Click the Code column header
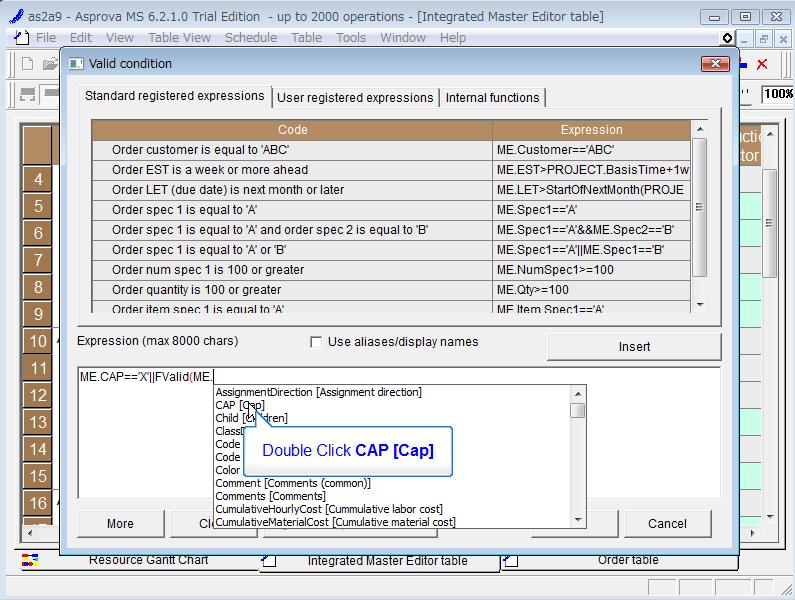The width and height of the screenshot is (795, 600). click(292, 130)
